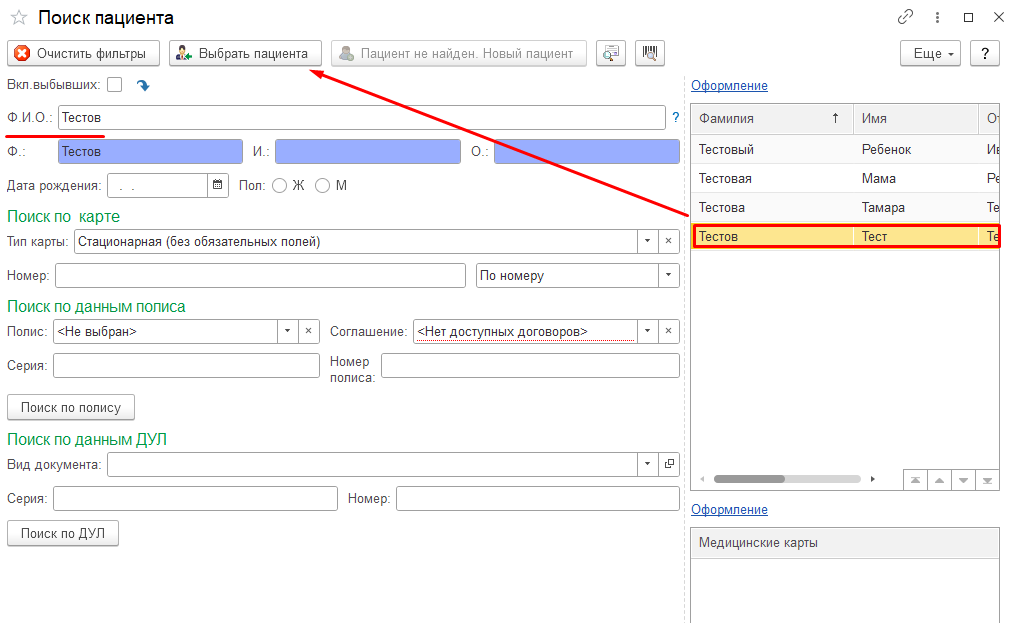The height and width of the screenshot is (623, 1011).
Task: Click the И. first name field
Action: pos(368,152)
